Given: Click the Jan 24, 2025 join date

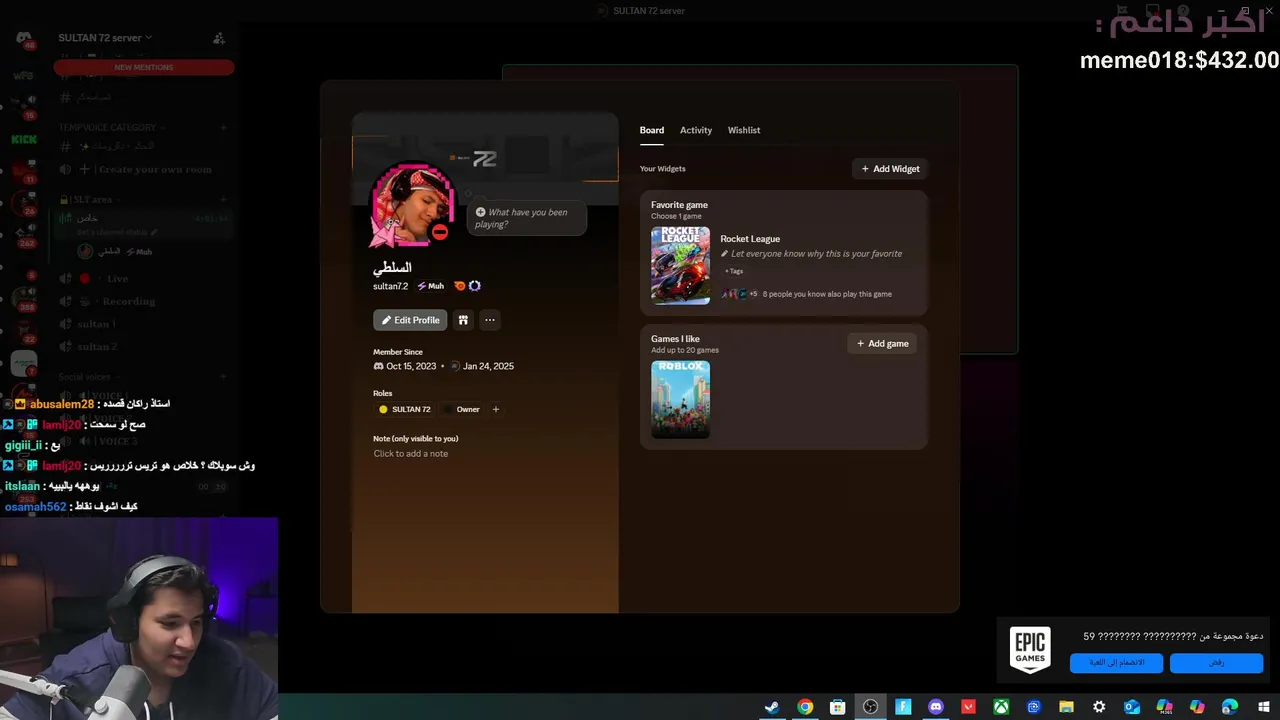Looking at the screenshot, I should click(x=488, y=366).
